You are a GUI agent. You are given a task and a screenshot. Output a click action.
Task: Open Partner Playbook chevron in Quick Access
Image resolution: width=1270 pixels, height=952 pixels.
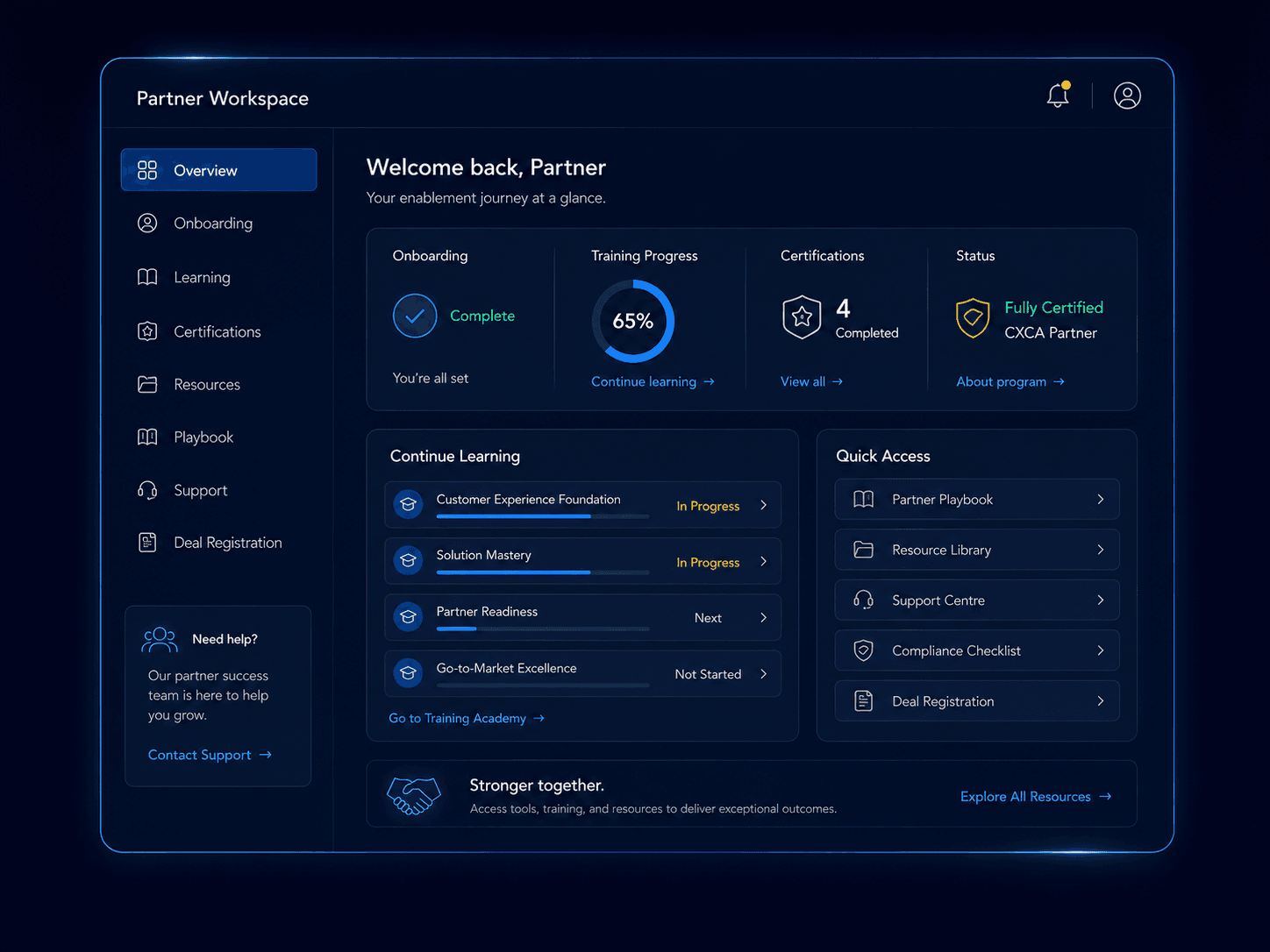(1101, 499)
